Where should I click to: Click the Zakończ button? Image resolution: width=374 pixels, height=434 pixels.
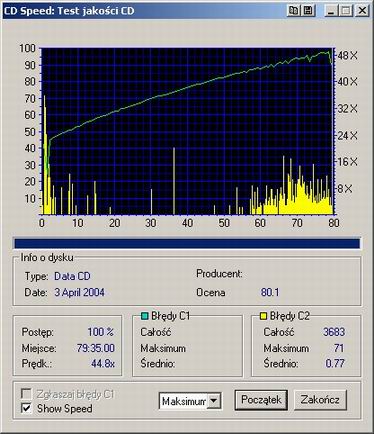[320, 400]
